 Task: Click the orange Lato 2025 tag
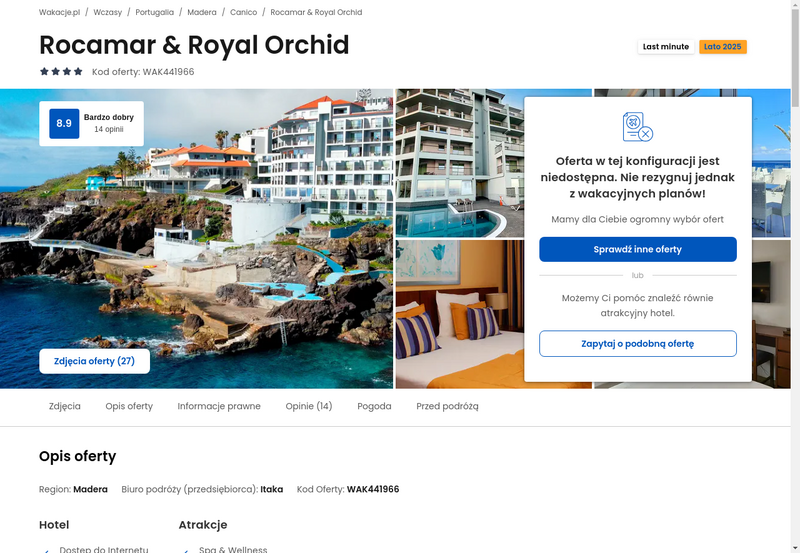[722, 46]
